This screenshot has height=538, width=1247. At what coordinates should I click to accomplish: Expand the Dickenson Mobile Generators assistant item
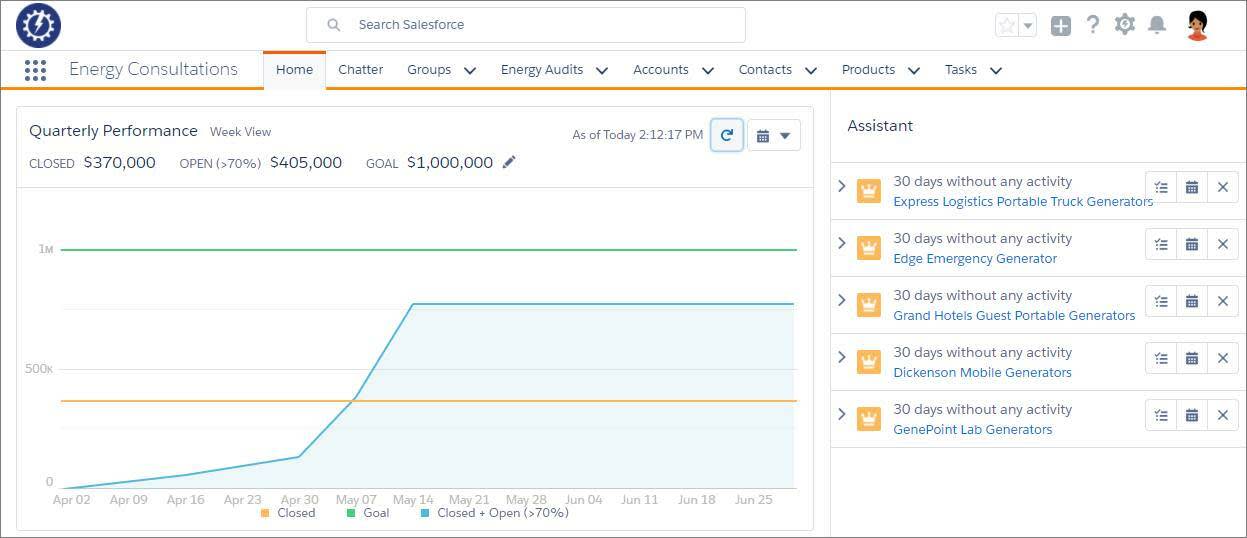(842, 357)
